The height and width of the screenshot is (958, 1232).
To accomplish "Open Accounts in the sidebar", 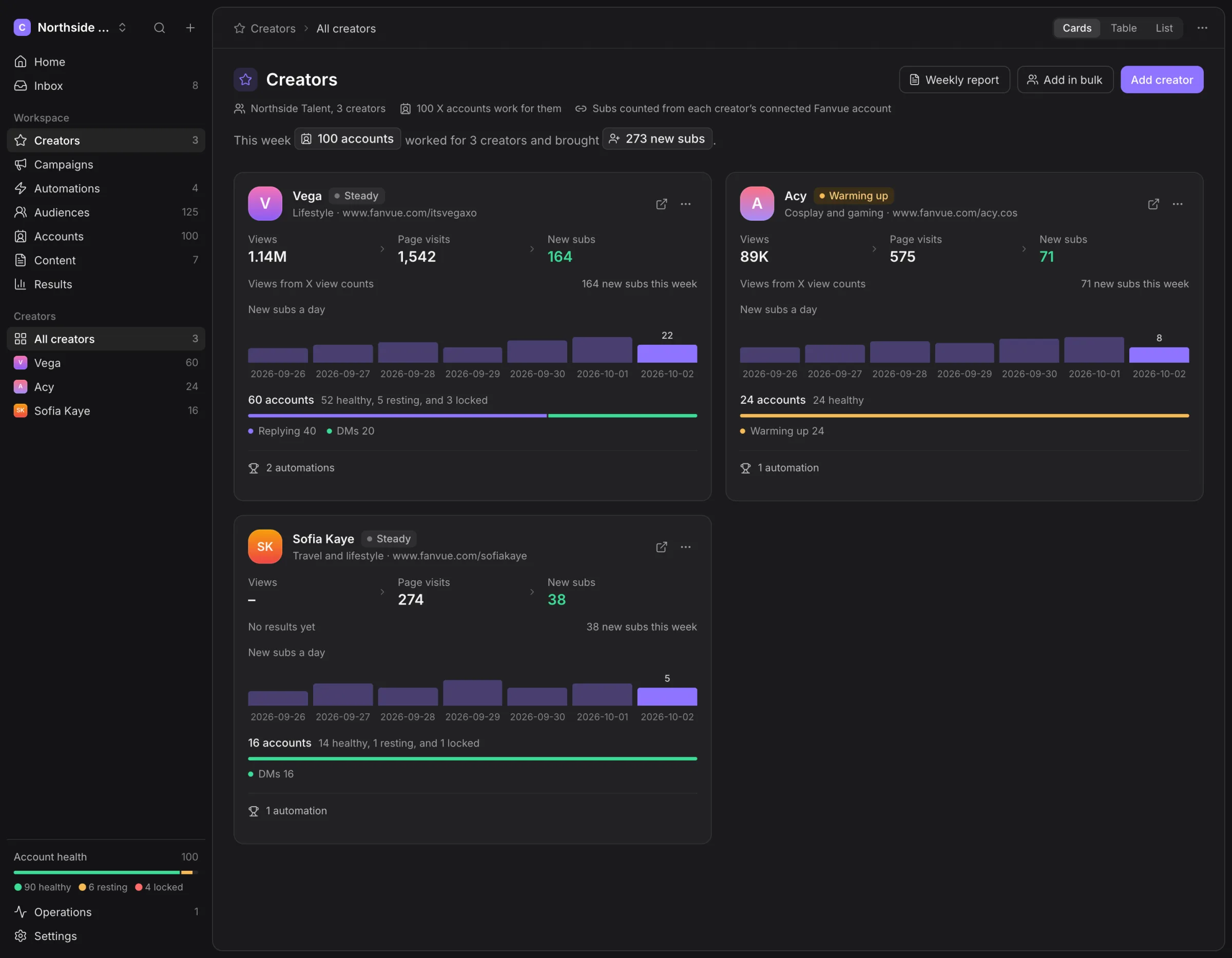I will [x=106, y=236].
